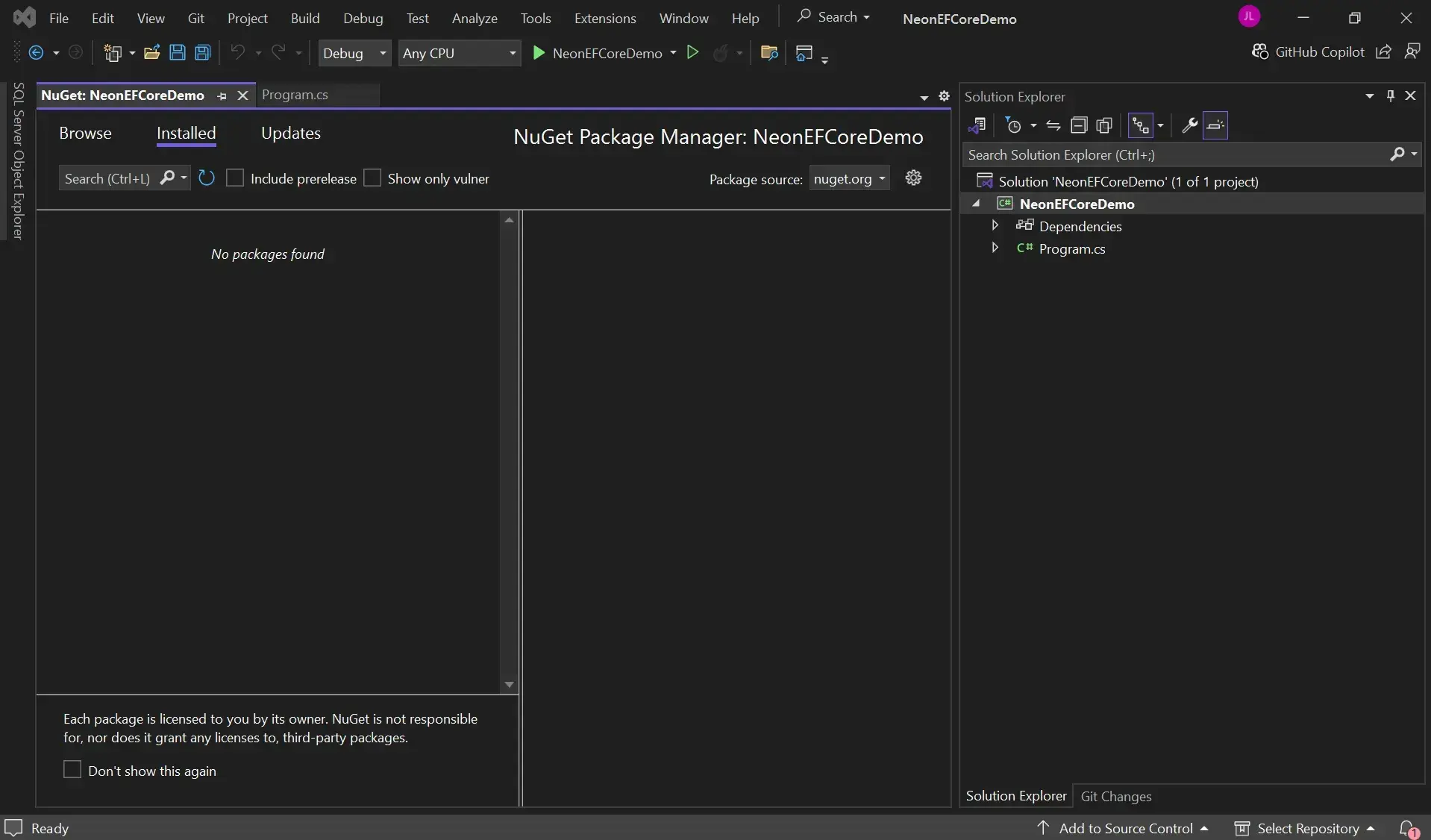Click the Navigate Backward arrow icon
The width and height of the screenshot is (1431, 840).
coord(36,52)
